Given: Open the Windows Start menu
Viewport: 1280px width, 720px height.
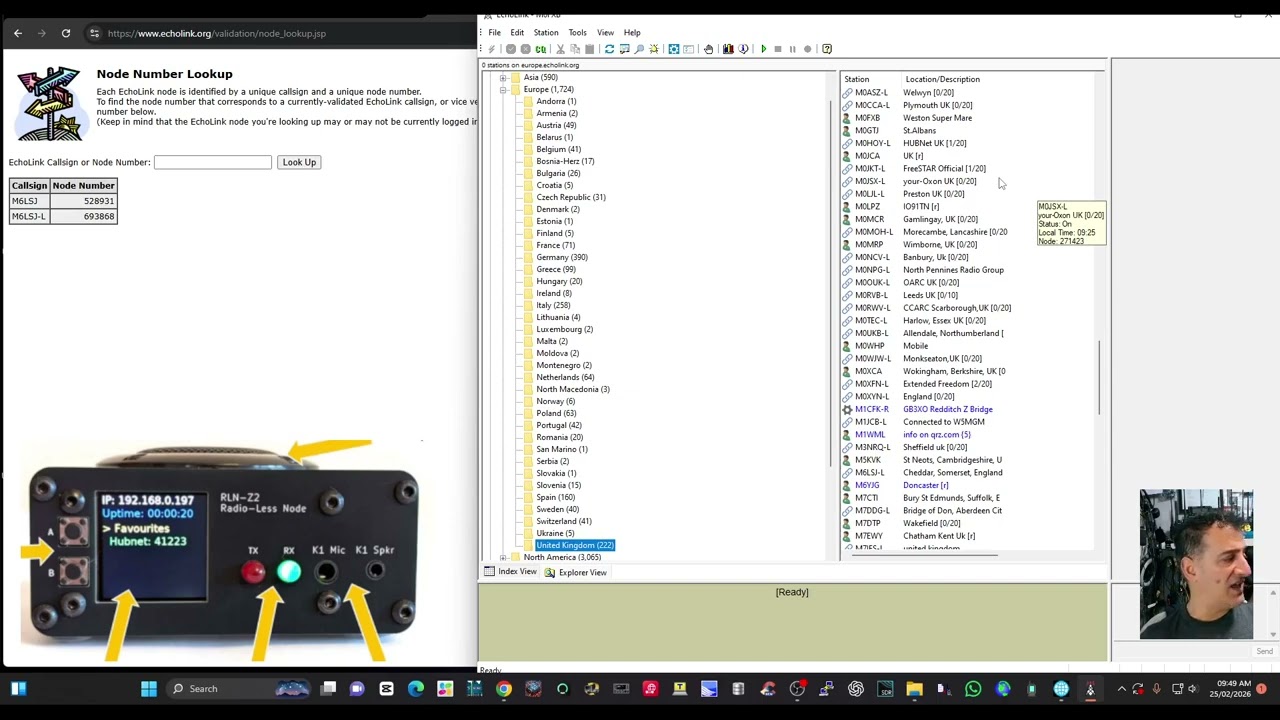Looking at the screenshot, I should pos(149,688).
